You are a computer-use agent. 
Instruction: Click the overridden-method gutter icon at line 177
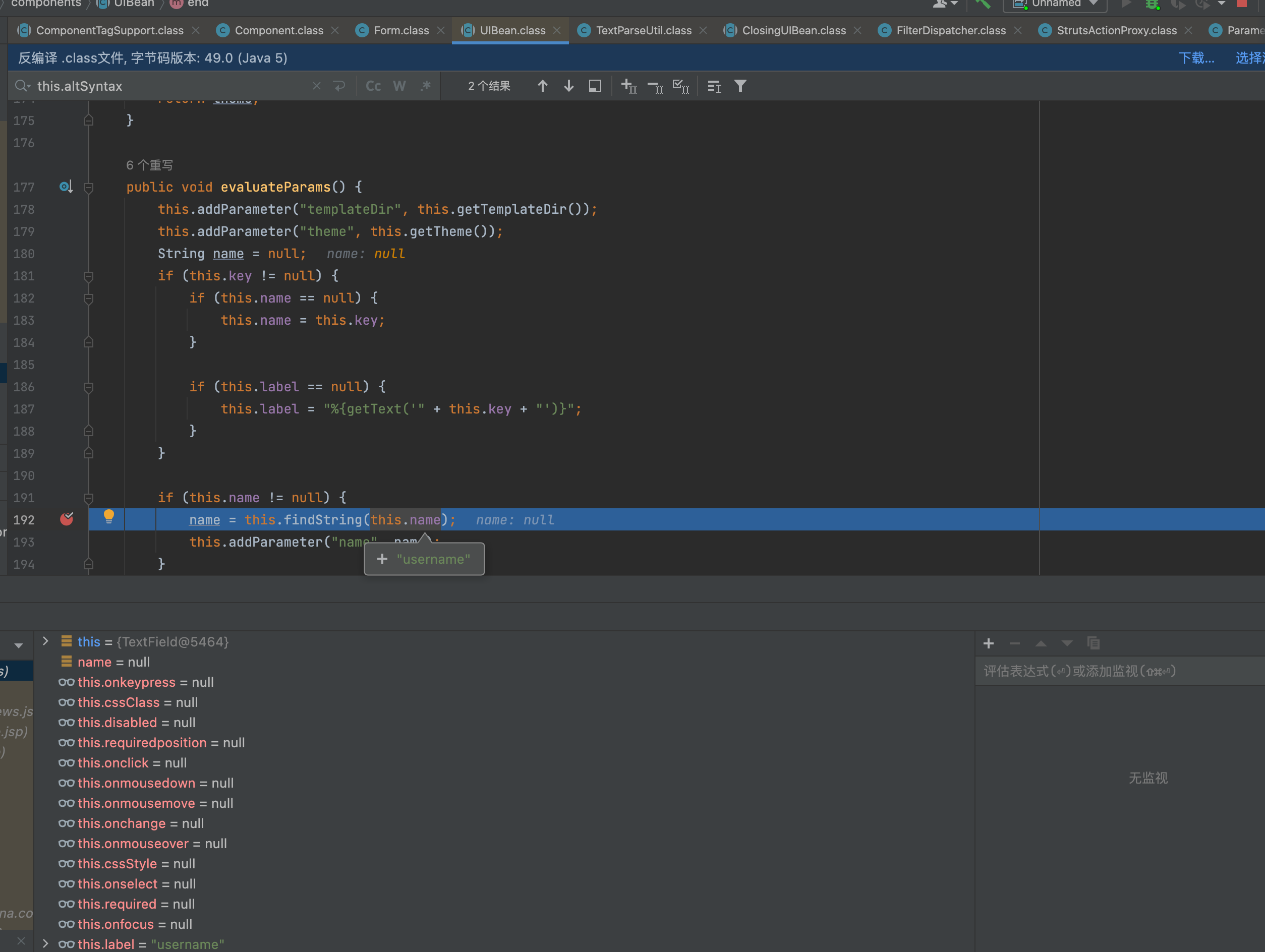66,187
